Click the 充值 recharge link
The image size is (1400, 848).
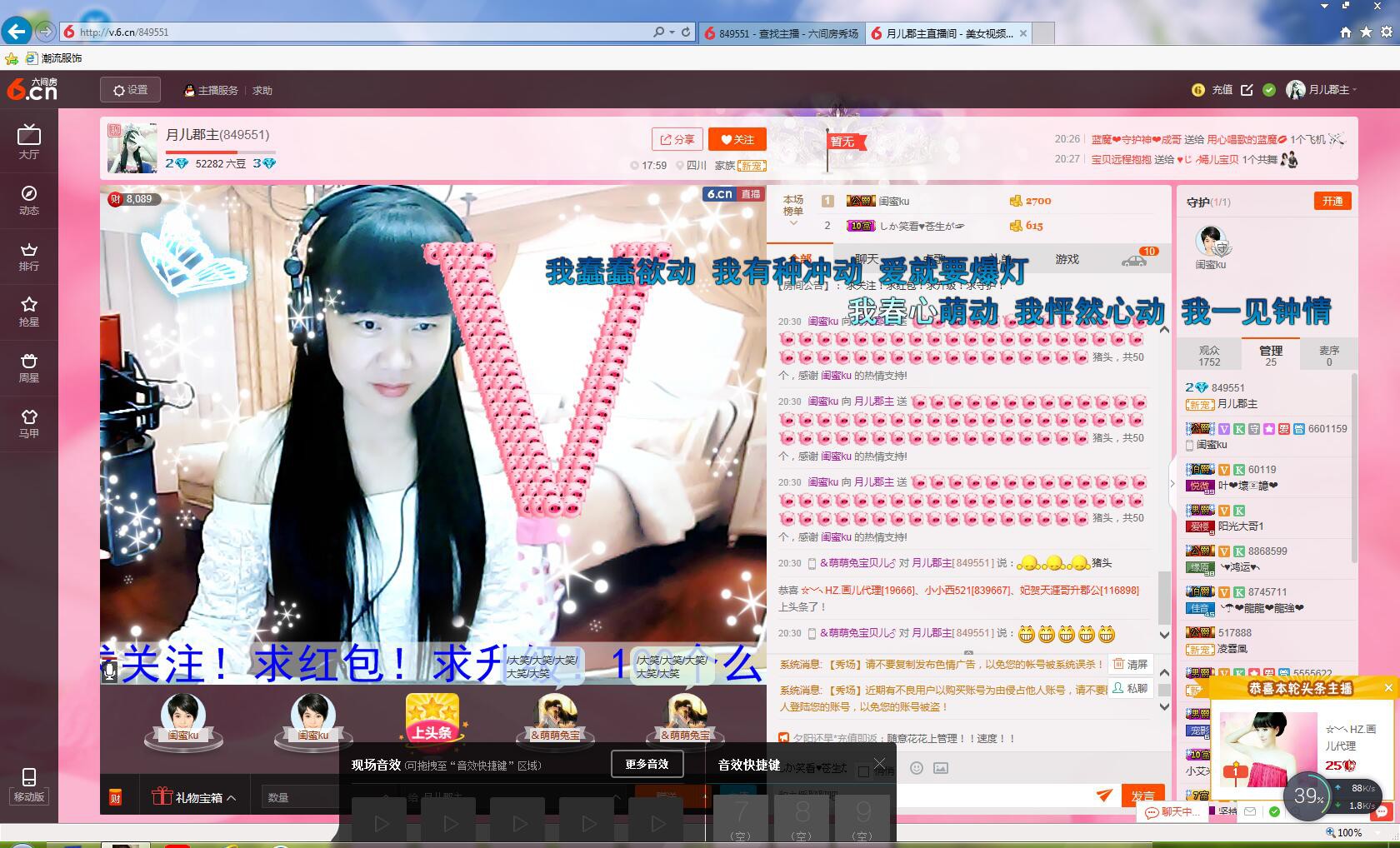tap(1222, 90)
